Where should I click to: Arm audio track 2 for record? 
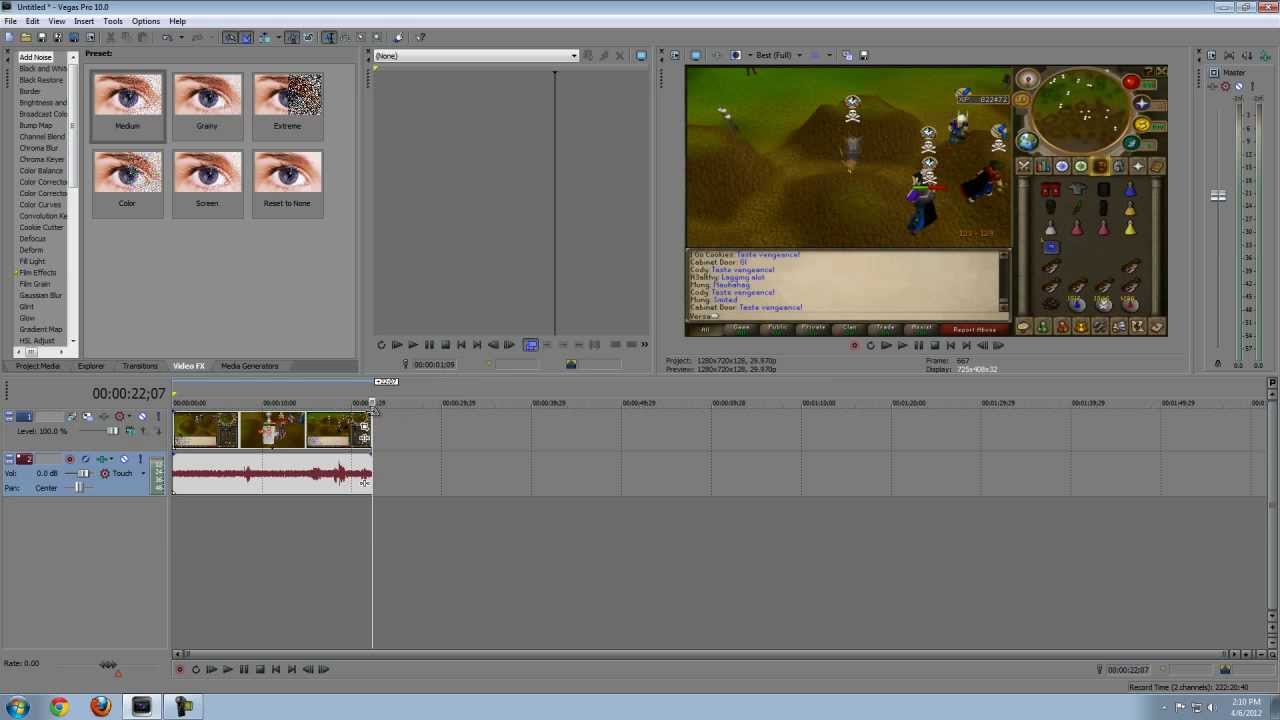pos(70,459)
